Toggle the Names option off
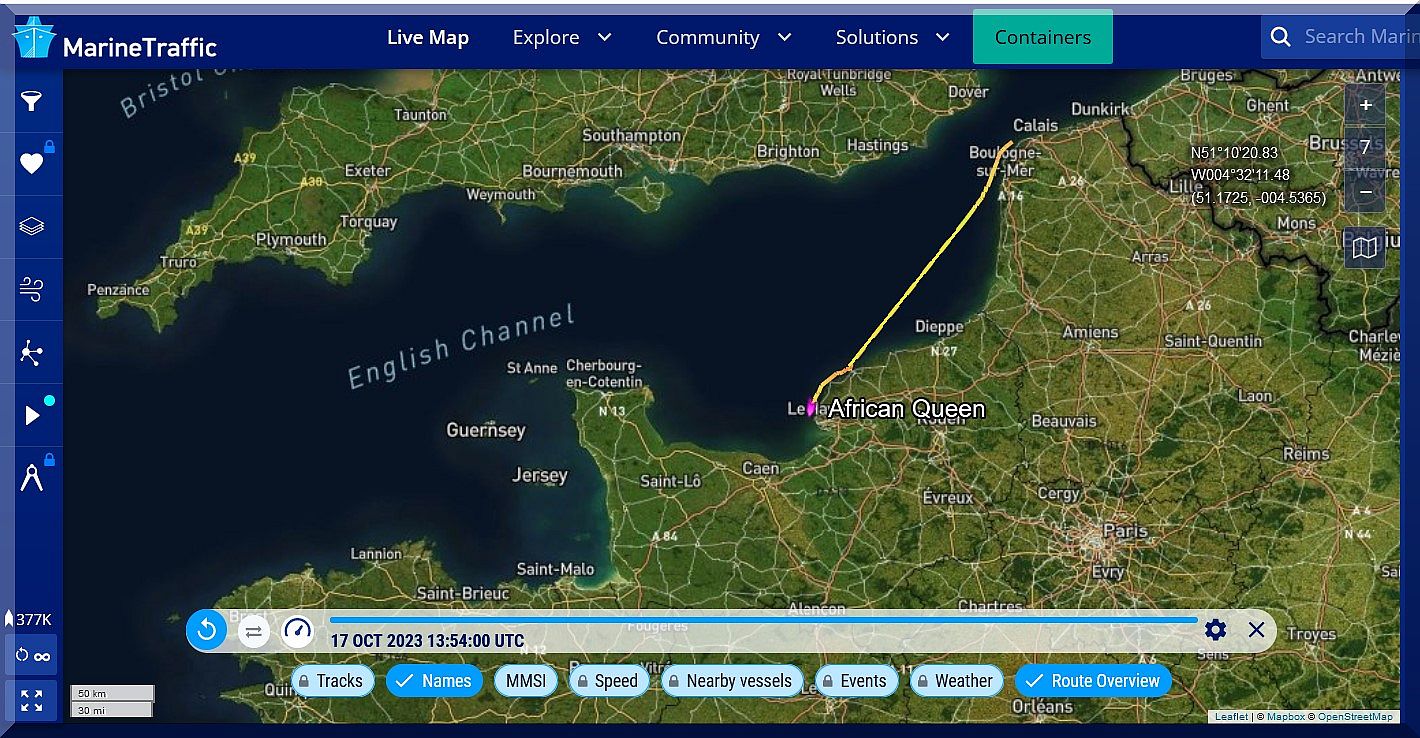This screenshot has height=738, width=1420. click(x=434, y=681)
